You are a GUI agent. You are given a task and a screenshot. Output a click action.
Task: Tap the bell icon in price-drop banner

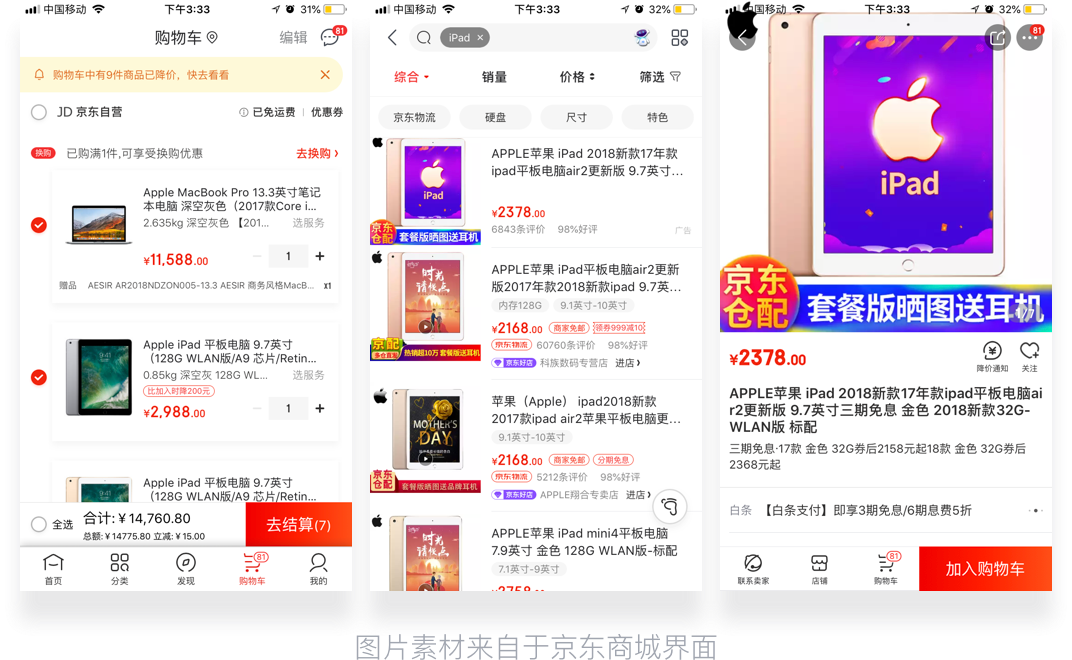pyautogui.click(x=40, y=75)
